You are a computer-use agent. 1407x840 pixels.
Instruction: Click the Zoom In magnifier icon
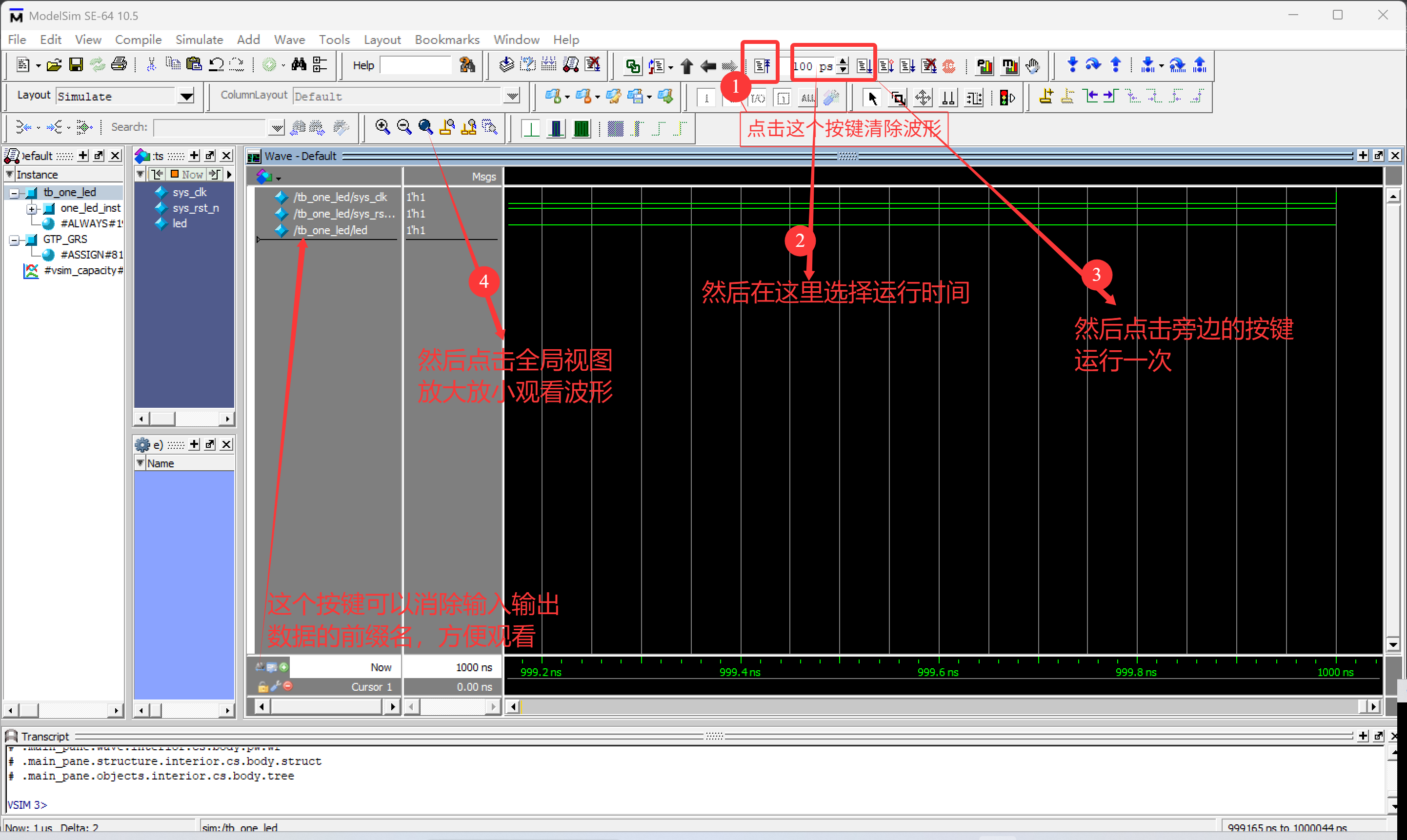(x=382, y=127)
